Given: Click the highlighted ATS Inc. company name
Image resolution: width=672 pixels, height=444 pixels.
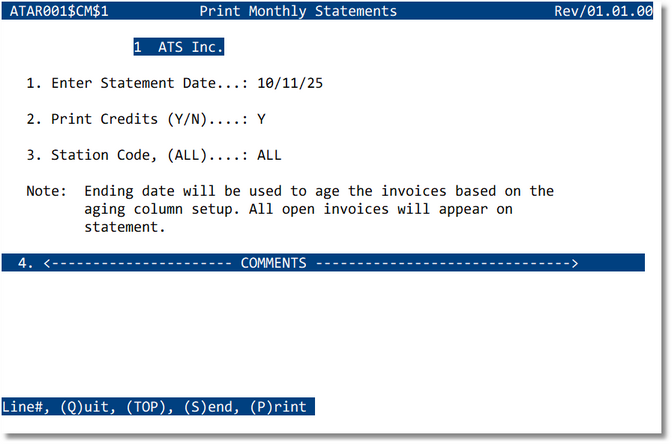Looking at the screenshot, I should (x=191, y=47).
